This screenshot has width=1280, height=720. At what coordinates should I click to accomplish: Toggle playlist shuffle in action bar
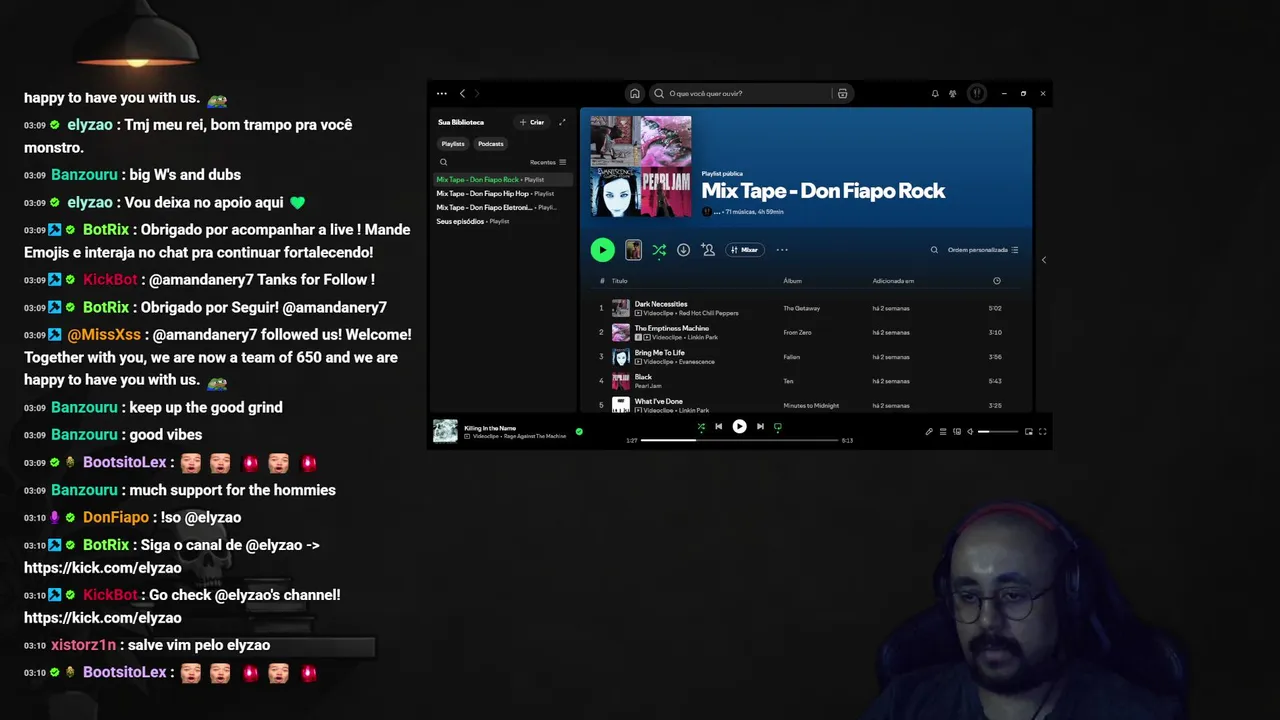[659, 250]
